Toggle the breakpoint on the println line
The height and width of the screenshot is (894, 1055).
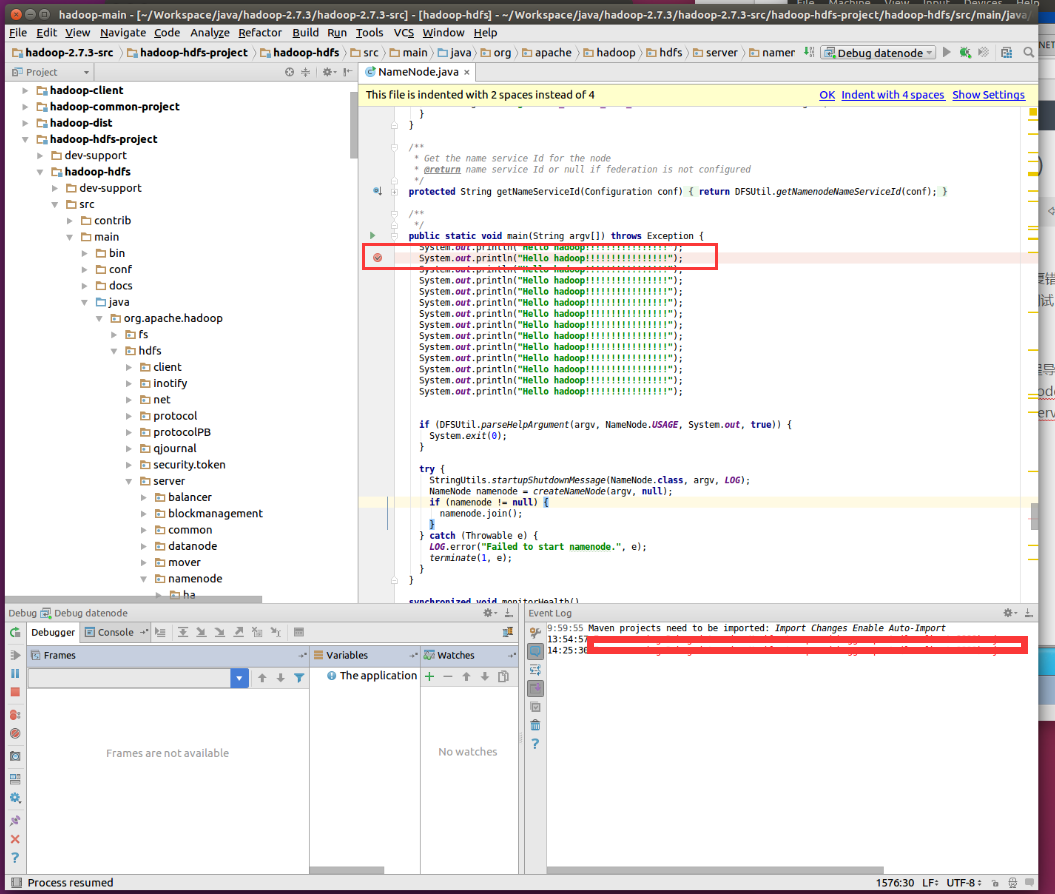pos(377,258)
